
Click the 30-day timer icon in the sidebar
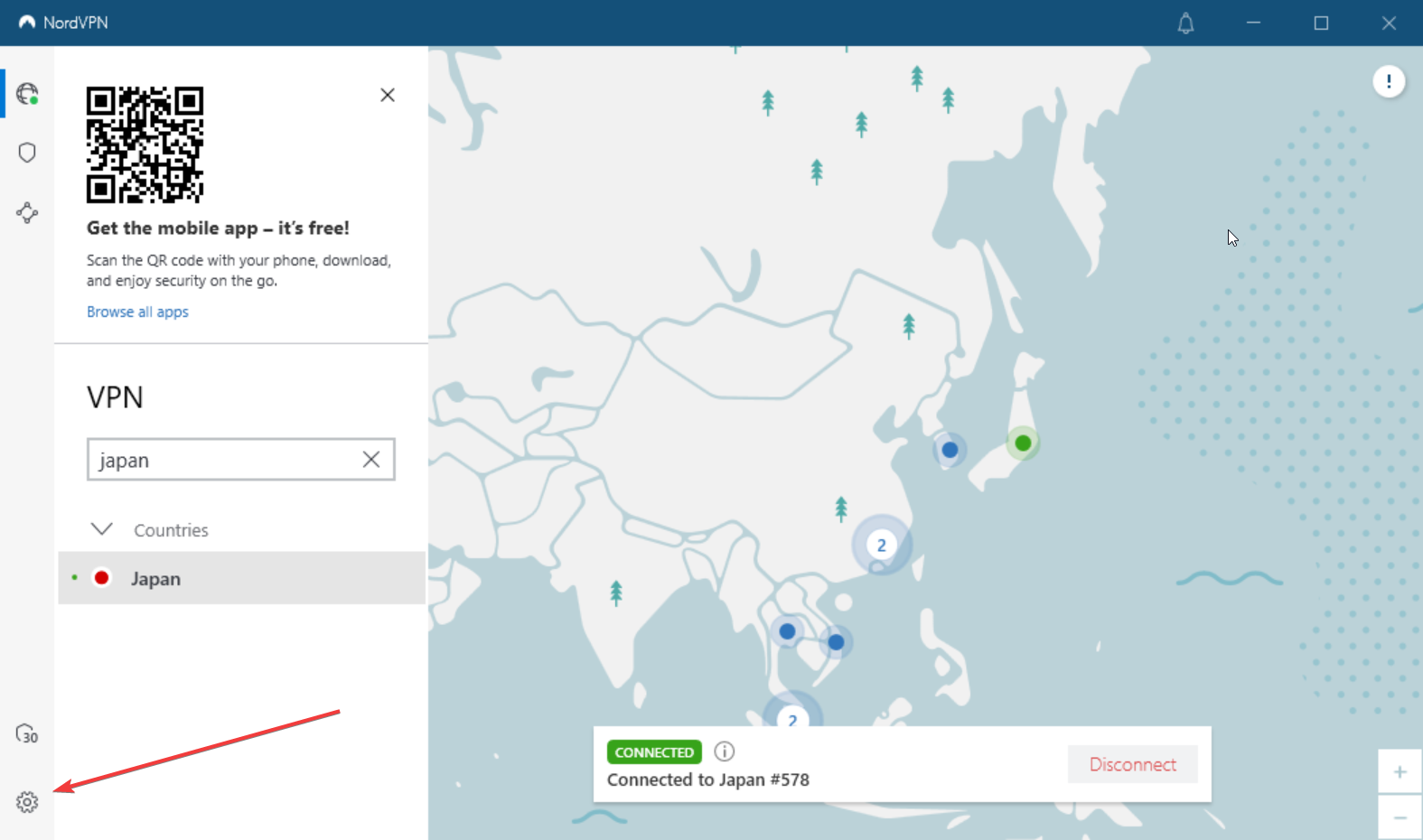coord(27,733)
